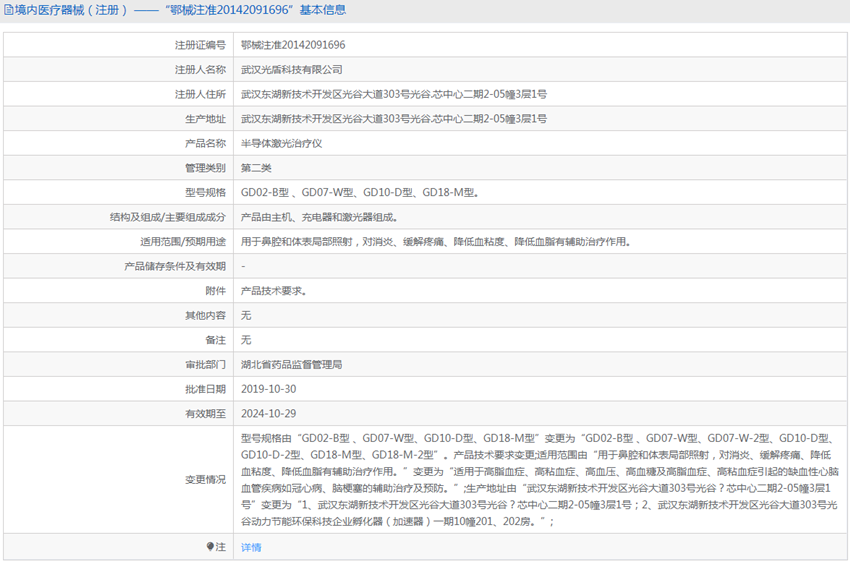Click the 注册人名称 label
850x561 pixels.
[200, 69]
